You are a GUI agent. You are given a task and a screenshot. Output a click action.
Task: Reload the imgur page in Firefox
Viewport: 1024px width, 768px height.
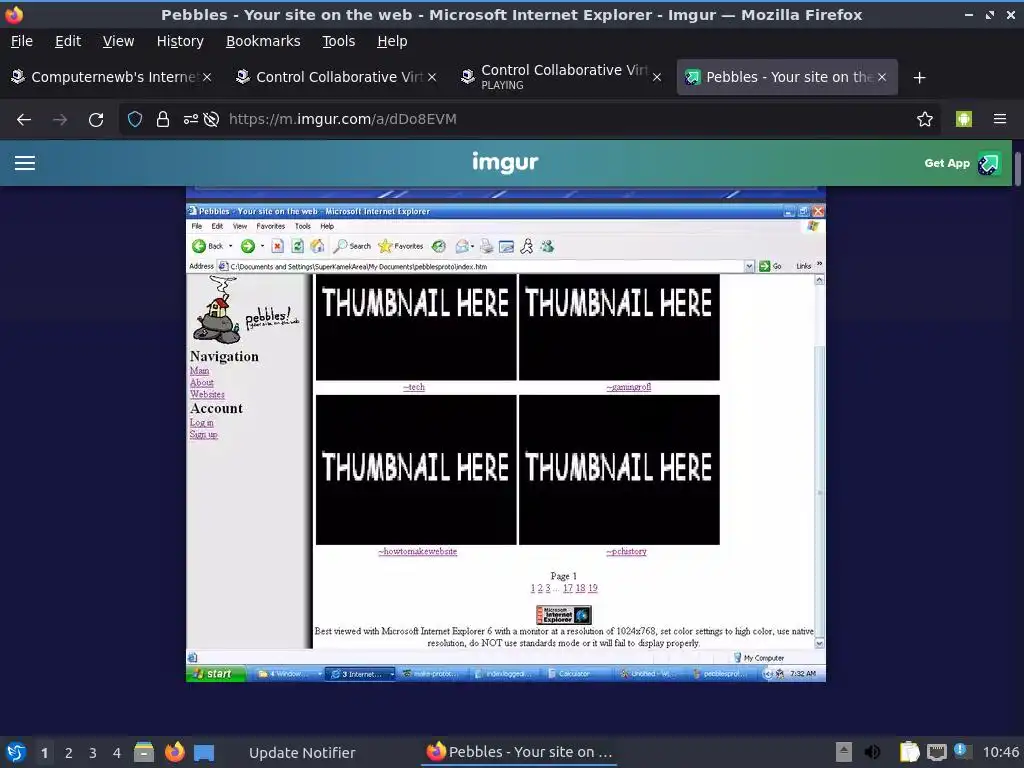[96, 119]
